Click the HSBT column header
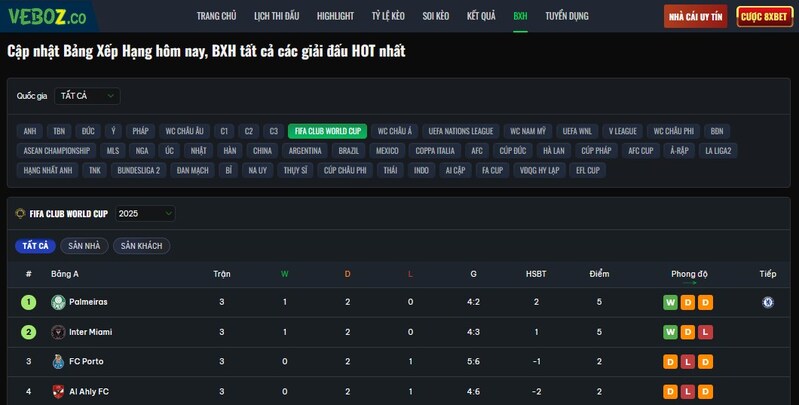799x405 pixels. 536,274
